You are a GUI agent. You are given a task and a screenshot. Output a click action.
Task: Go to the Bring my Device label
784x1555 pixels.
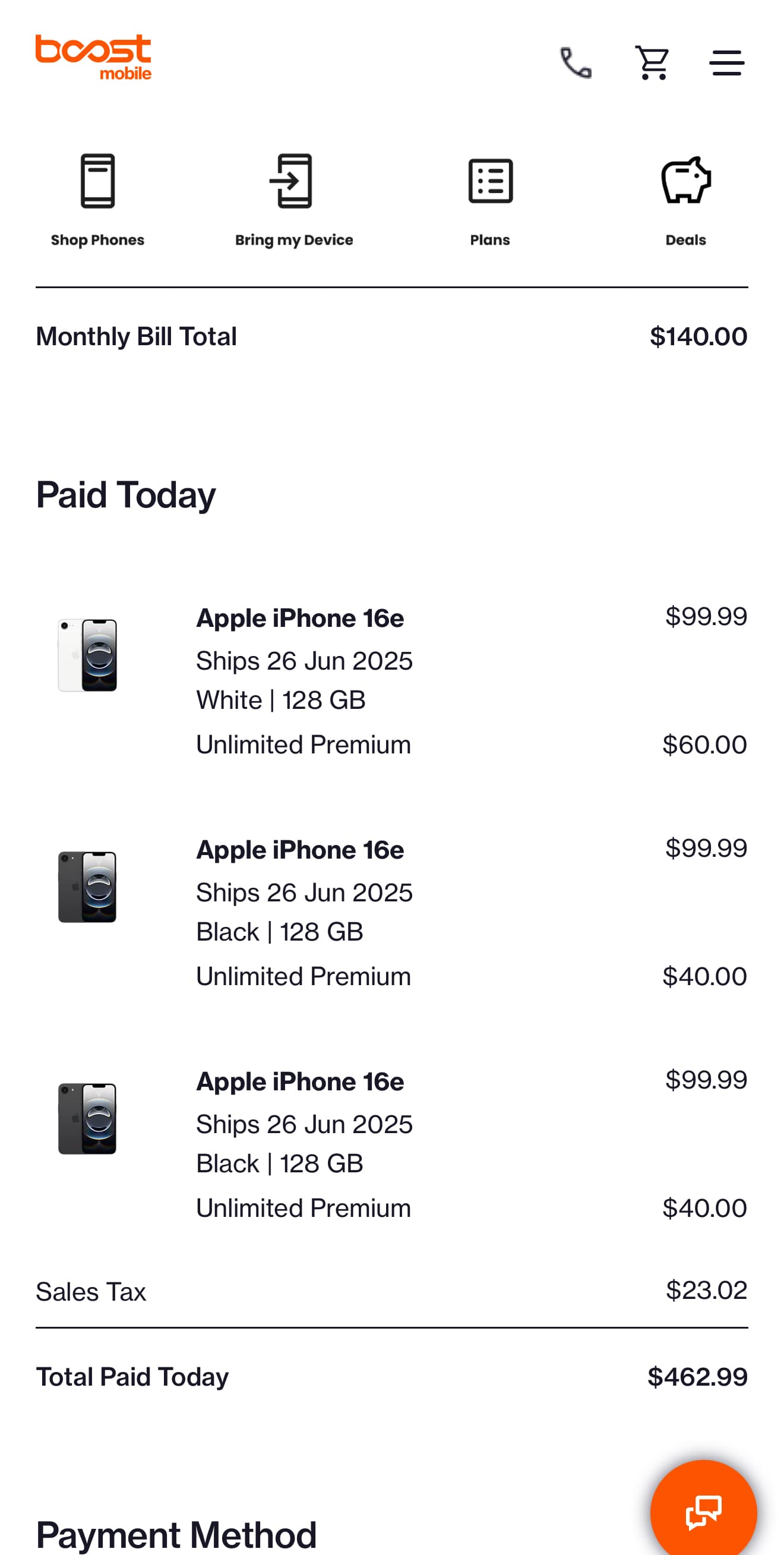tap(294, 239)
